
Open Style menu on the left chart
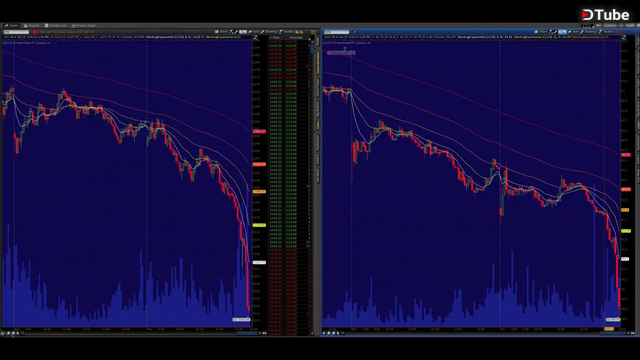[254, 31]
